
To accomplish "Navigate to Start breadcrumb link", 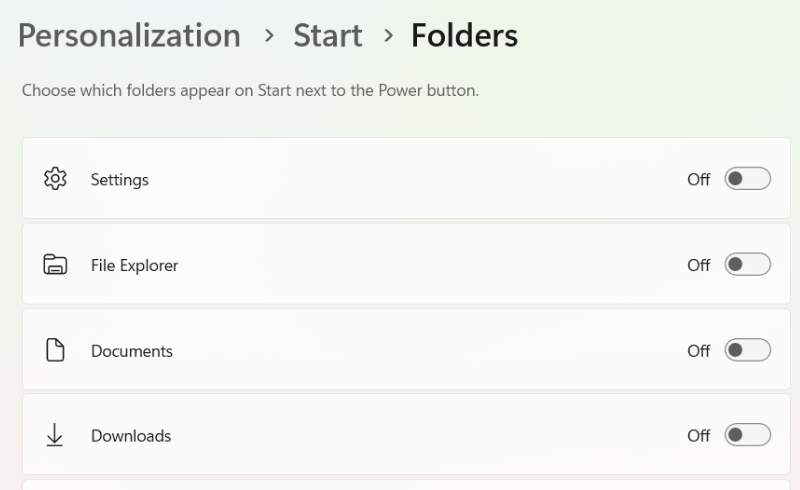I will click(x=328, y=36).
